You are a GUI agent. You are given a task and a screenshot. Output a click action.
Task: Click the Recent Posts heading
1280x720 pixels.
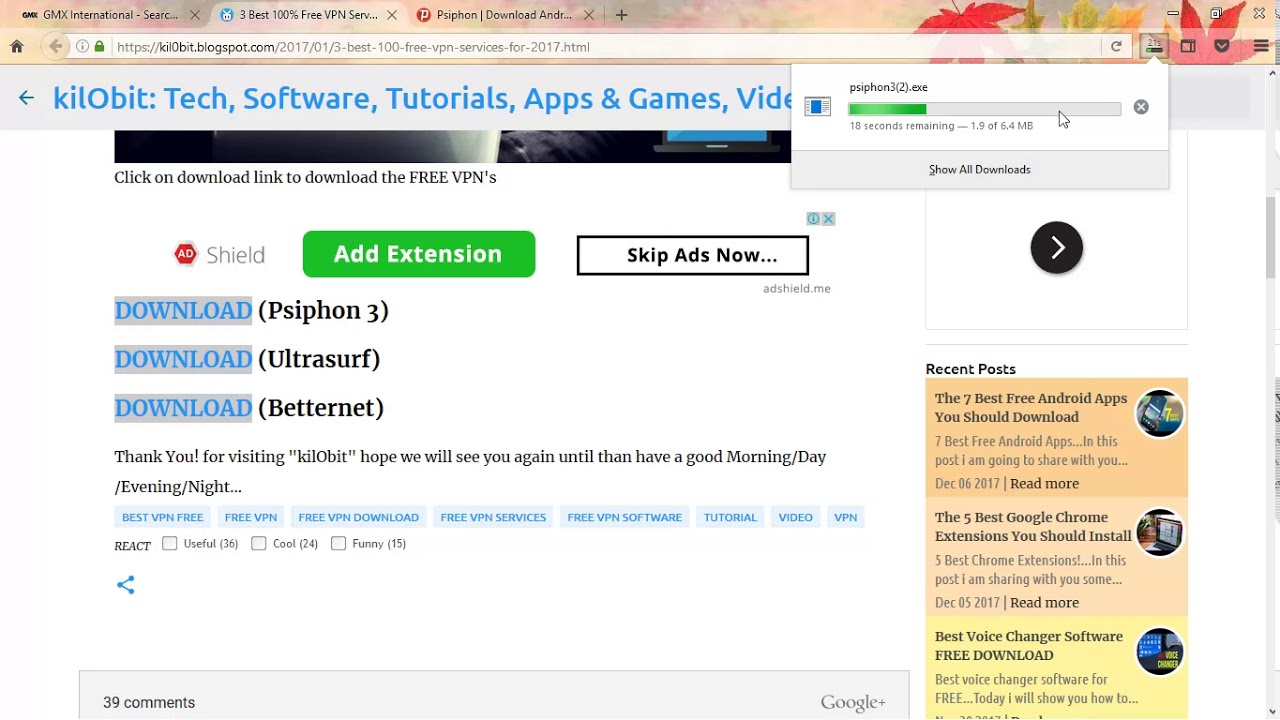click(x=970, y=369)
